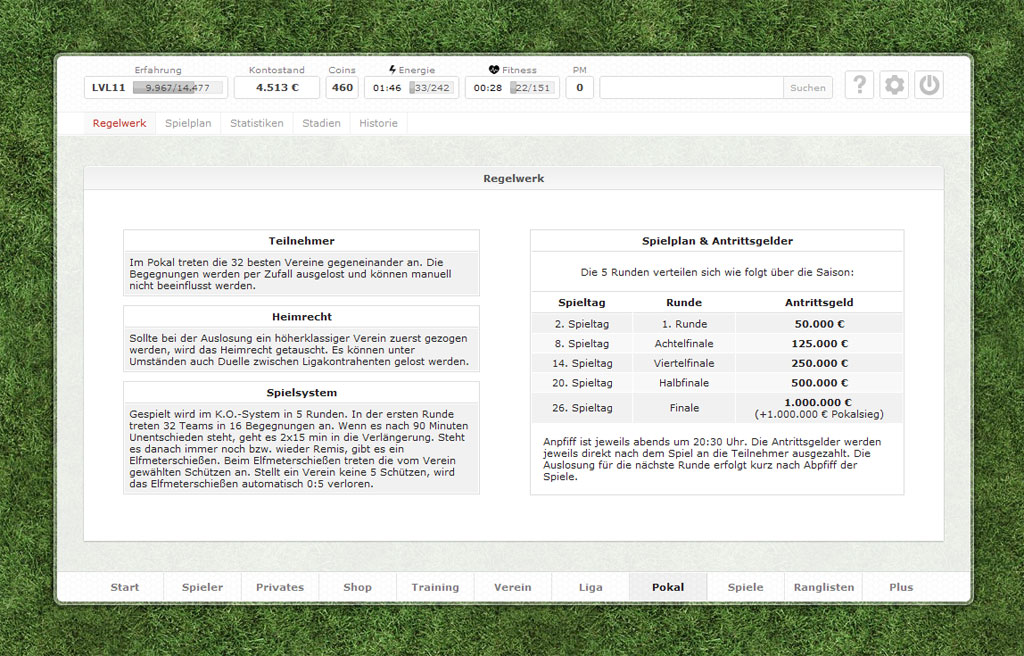The width and height of the screenshot is (1024, 656).
Task: Click the 8. Spieltag table cell
Action: (x=582, y=344)
